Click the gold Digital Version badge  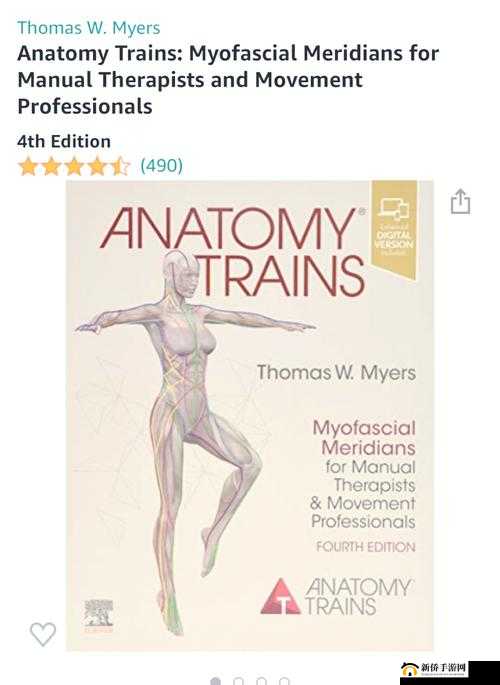click(x=393, y=230)
